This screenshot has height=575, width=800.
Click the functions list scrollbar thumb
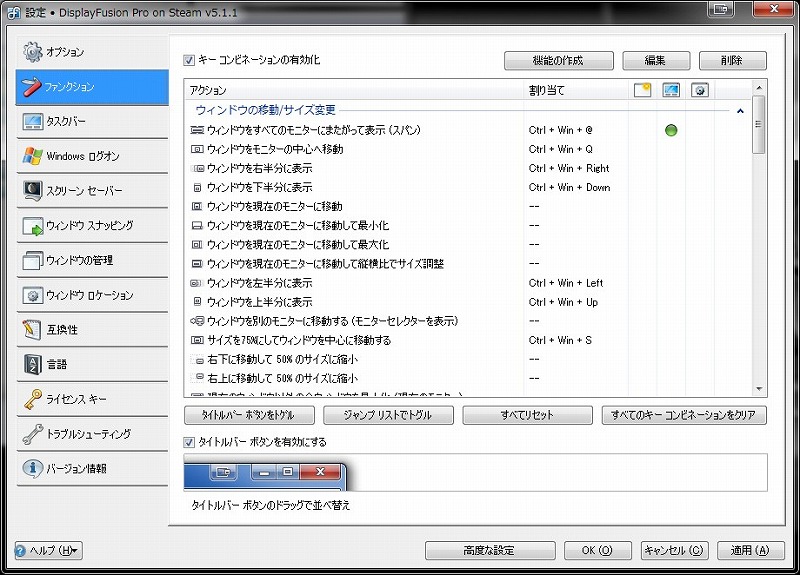click(x=759, y=124)
